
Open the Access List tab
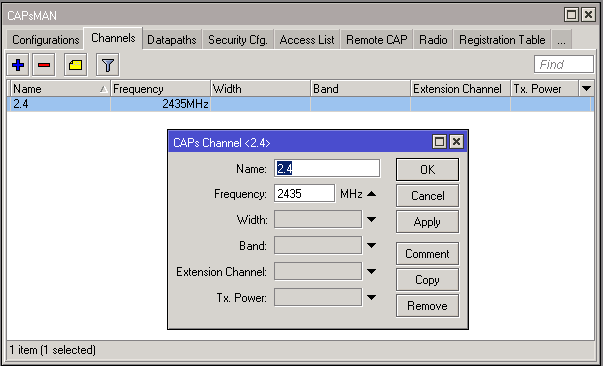307,40
